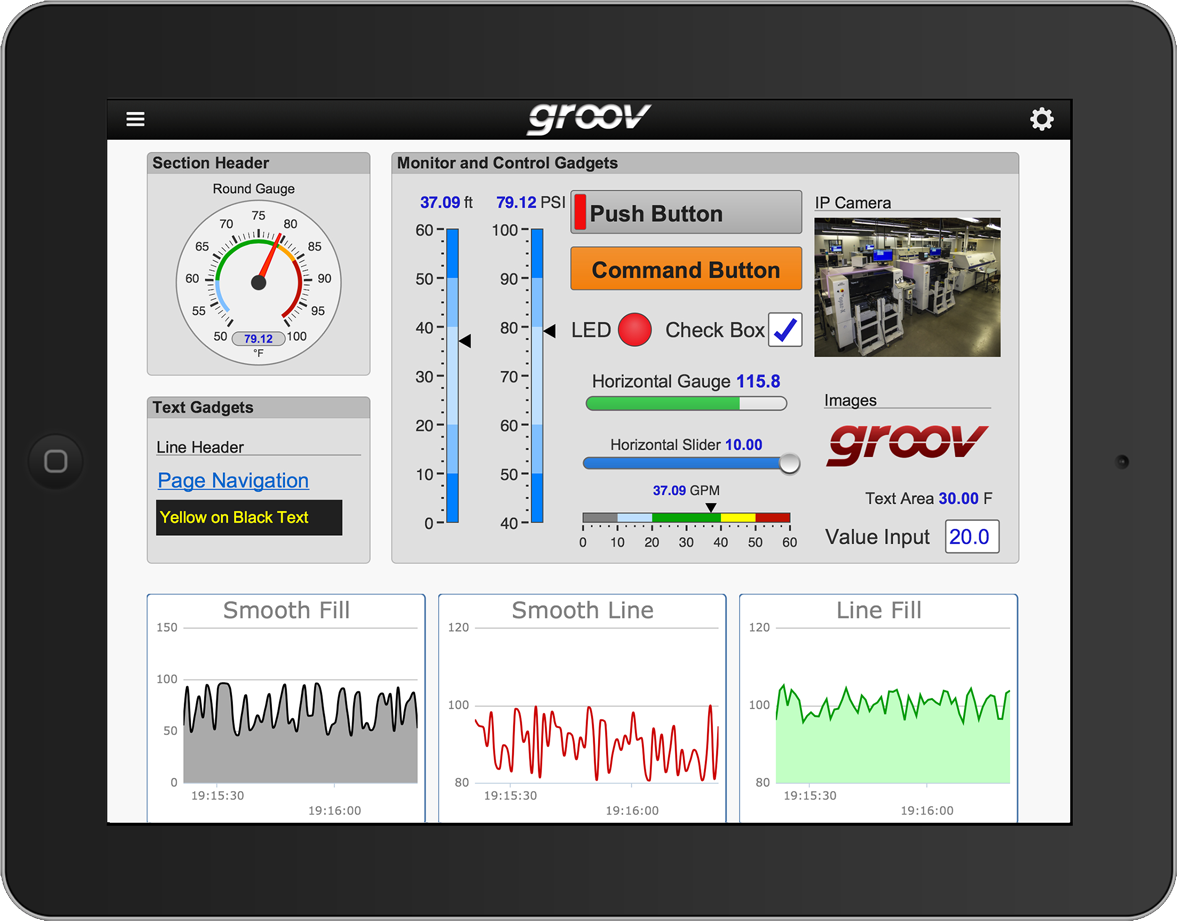Toggle the Push Button

686,212
